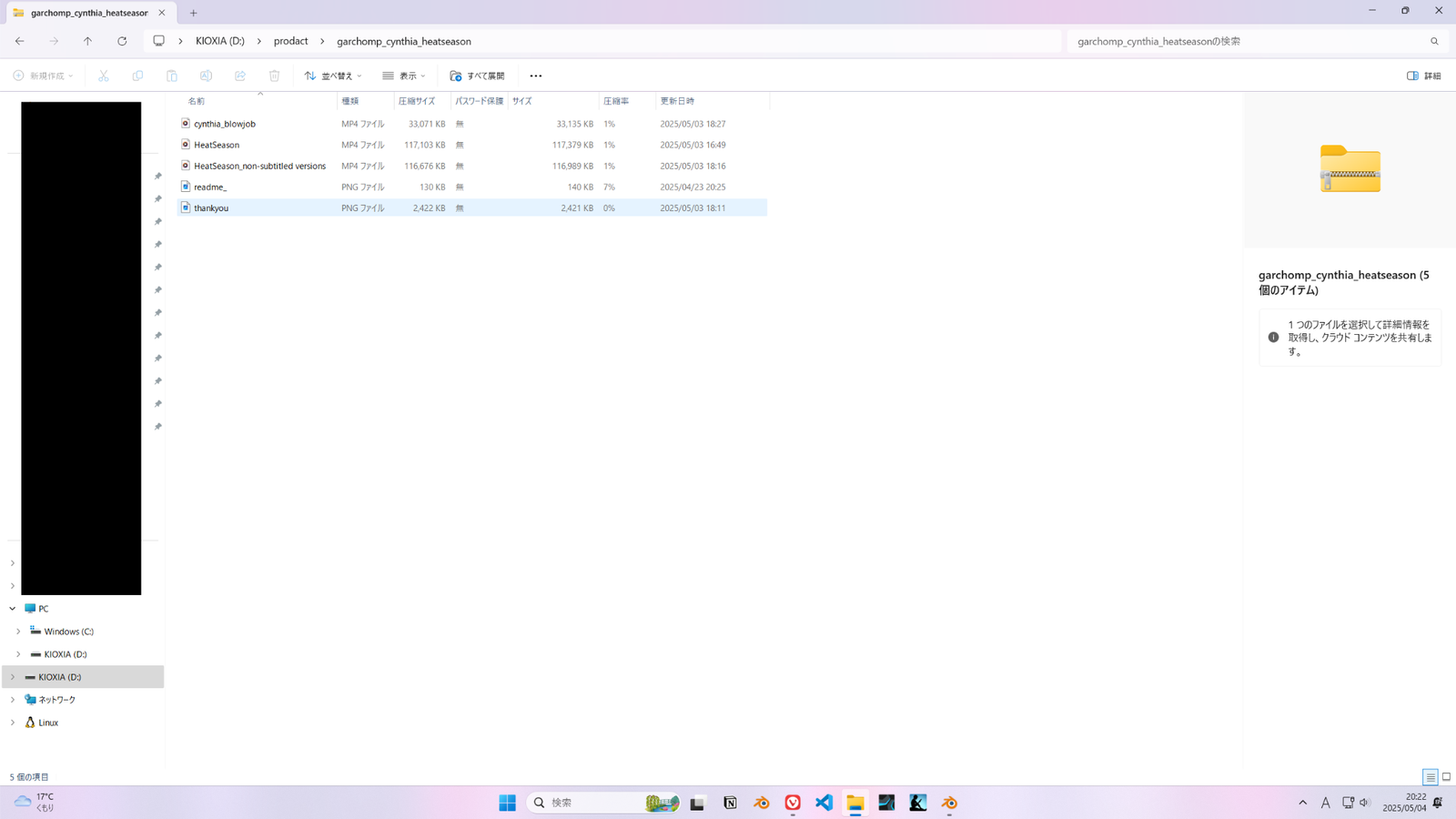Sort by 種類 column header
Viewport: 1456px width, 819px height.
(350, 101)
